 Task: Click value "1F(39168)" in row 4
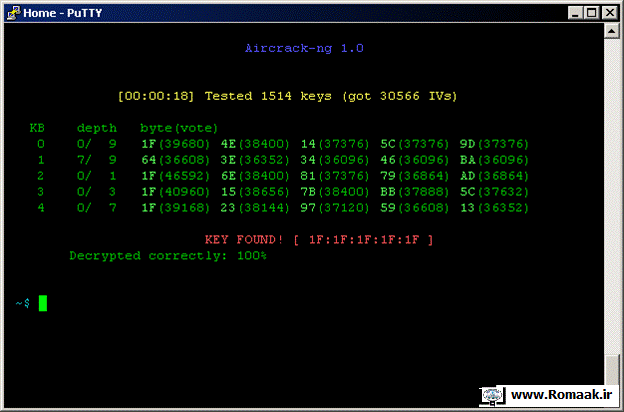(x=176, y=208)
